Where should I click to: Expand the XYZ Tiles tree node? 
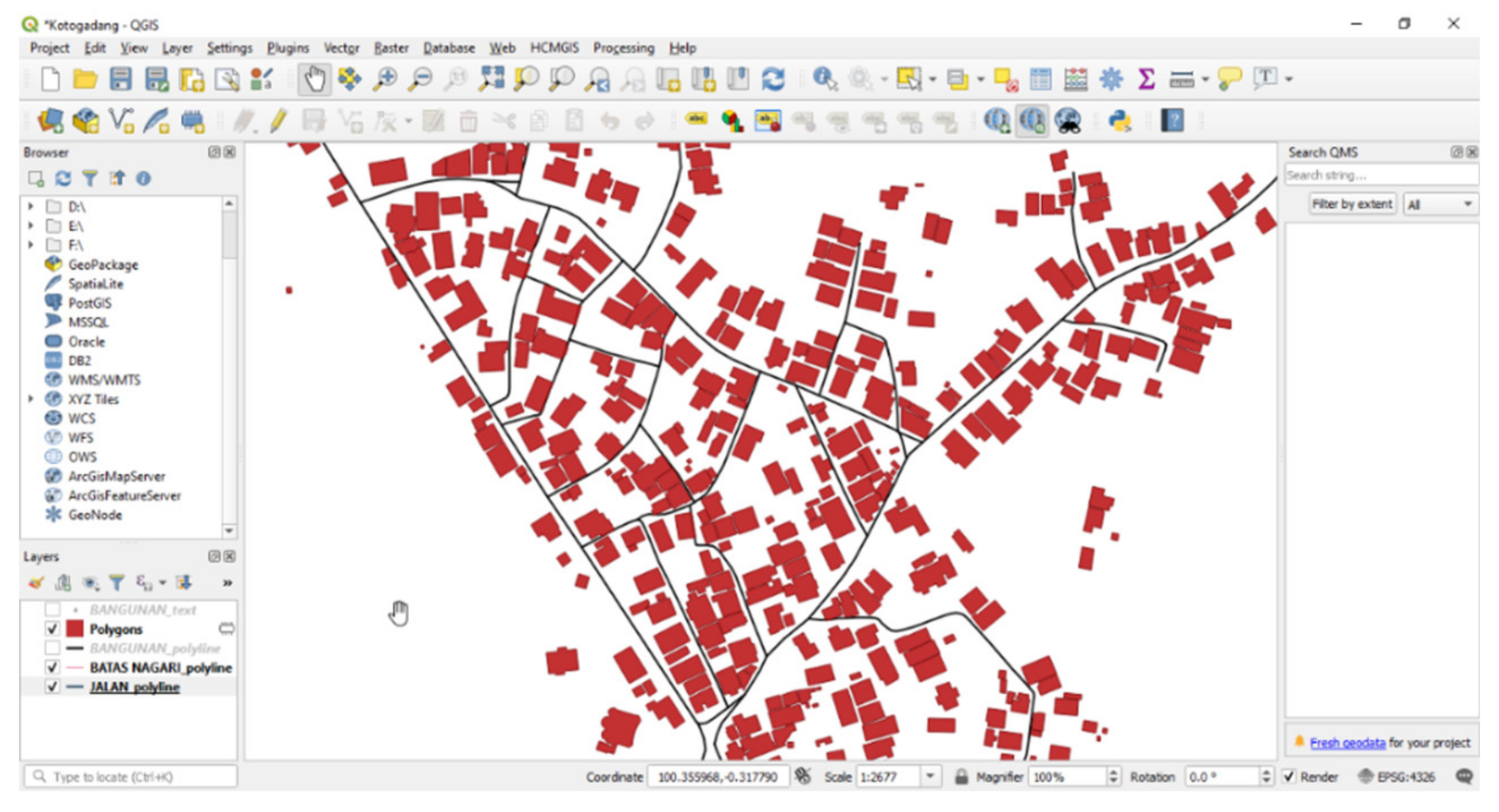coord(31,399)
